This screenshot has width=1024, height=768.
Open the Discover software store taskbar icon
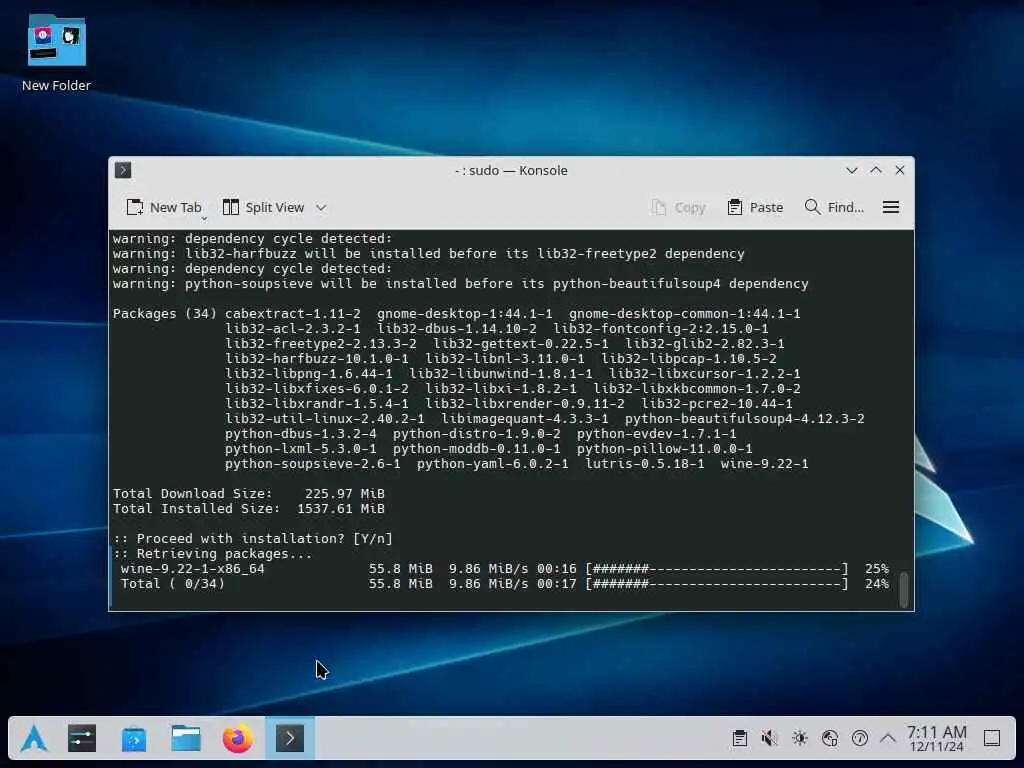click(x=134, y=739)
